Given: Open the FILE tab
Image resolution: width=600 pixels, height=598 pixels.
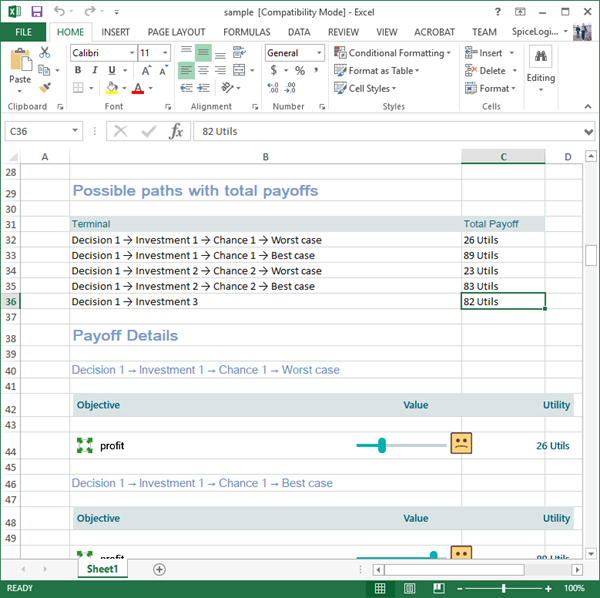Looking at the screenshot, I should pos(23,32).
